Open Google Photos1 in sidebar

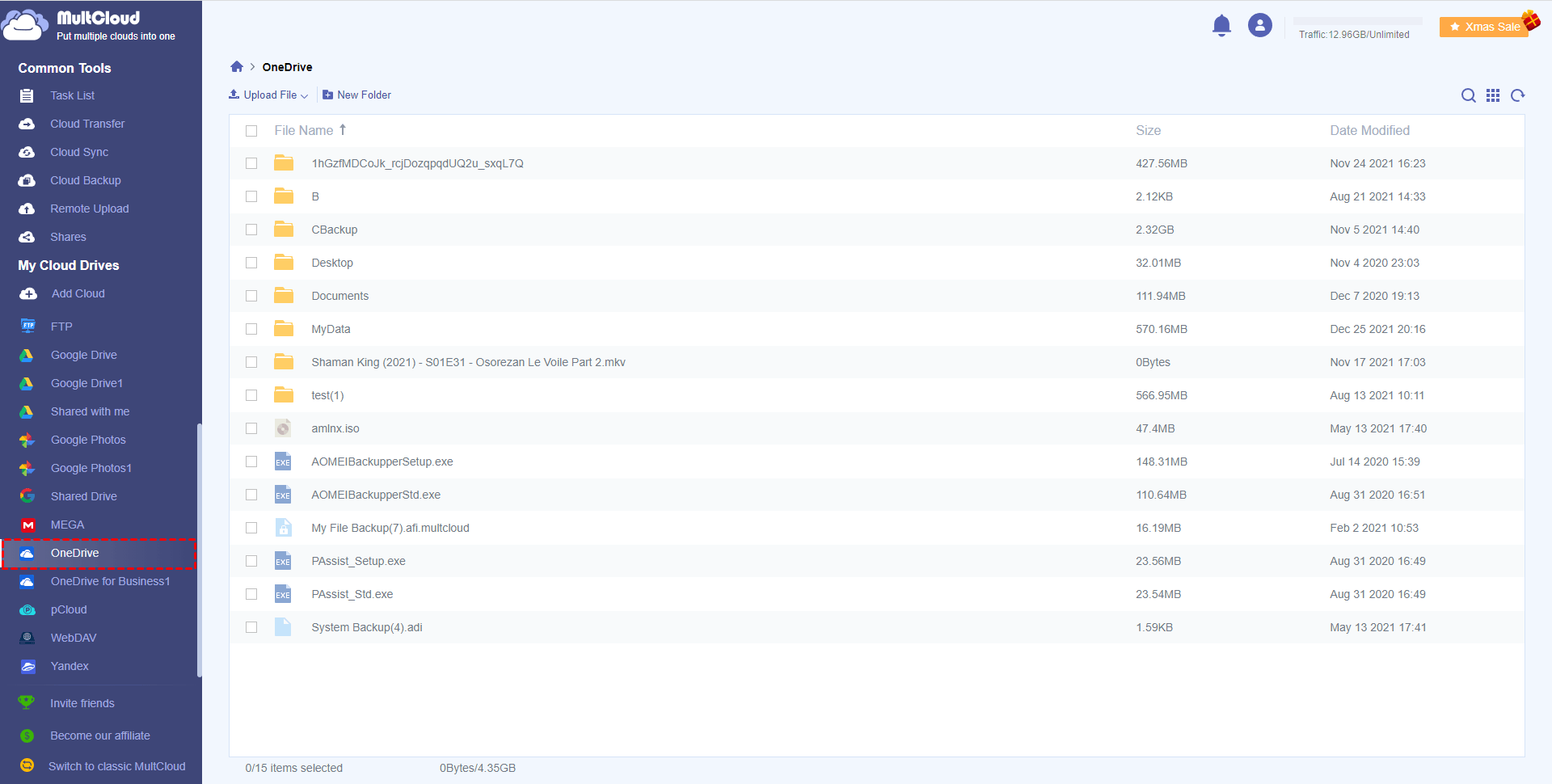pyautogui.click(x=91, y=468)
